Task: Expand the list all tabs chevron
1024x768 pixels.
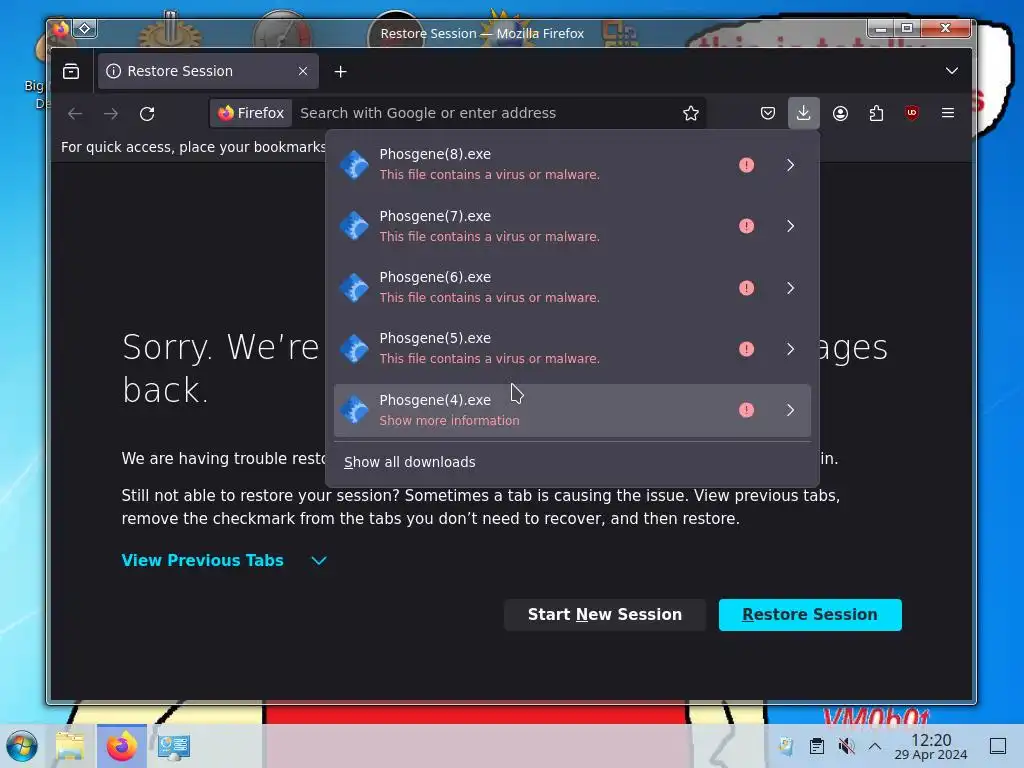Action: click(x=952, y=71)
